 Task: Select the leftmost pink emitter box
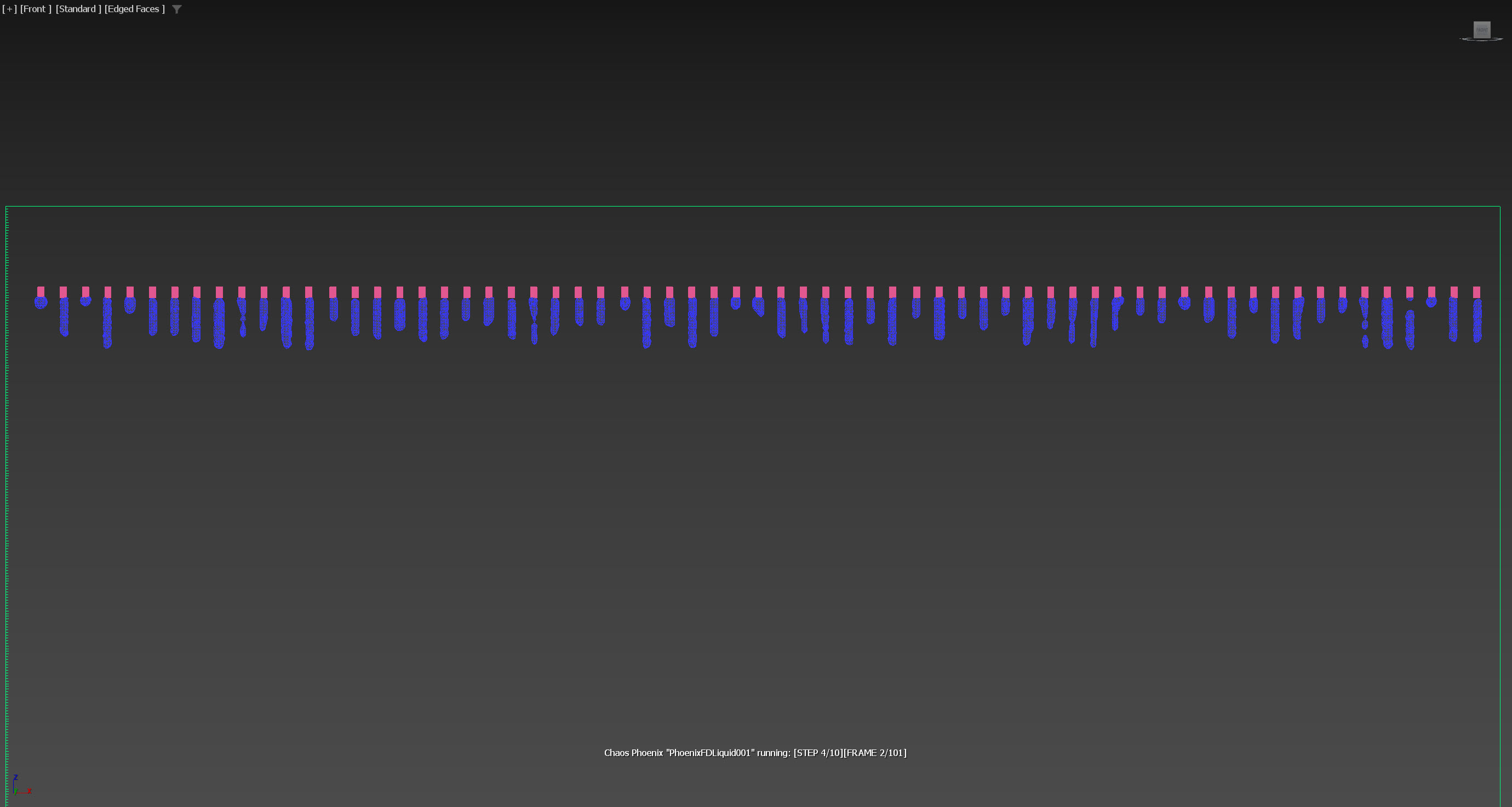[41, 291]
